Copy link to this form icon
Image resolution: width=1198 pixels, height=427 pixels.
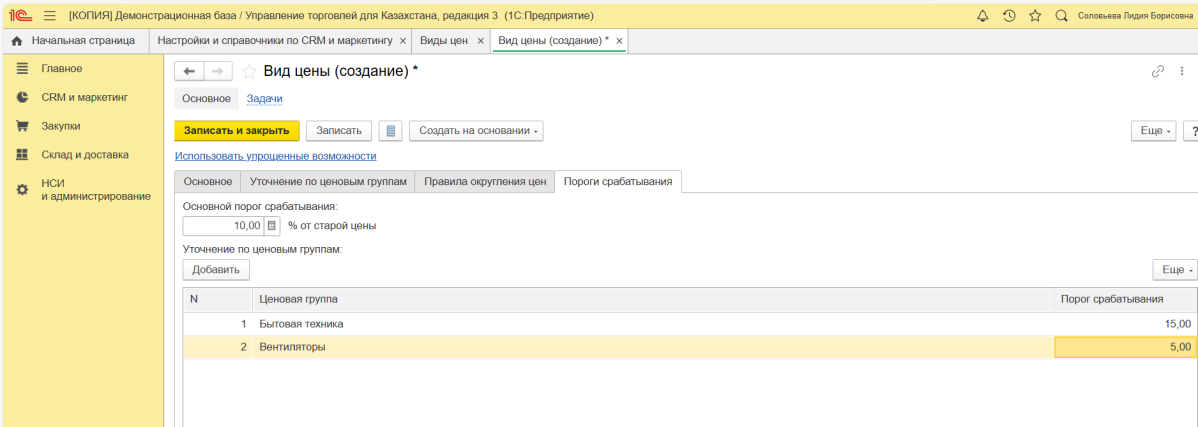[x=1158, y=71]
